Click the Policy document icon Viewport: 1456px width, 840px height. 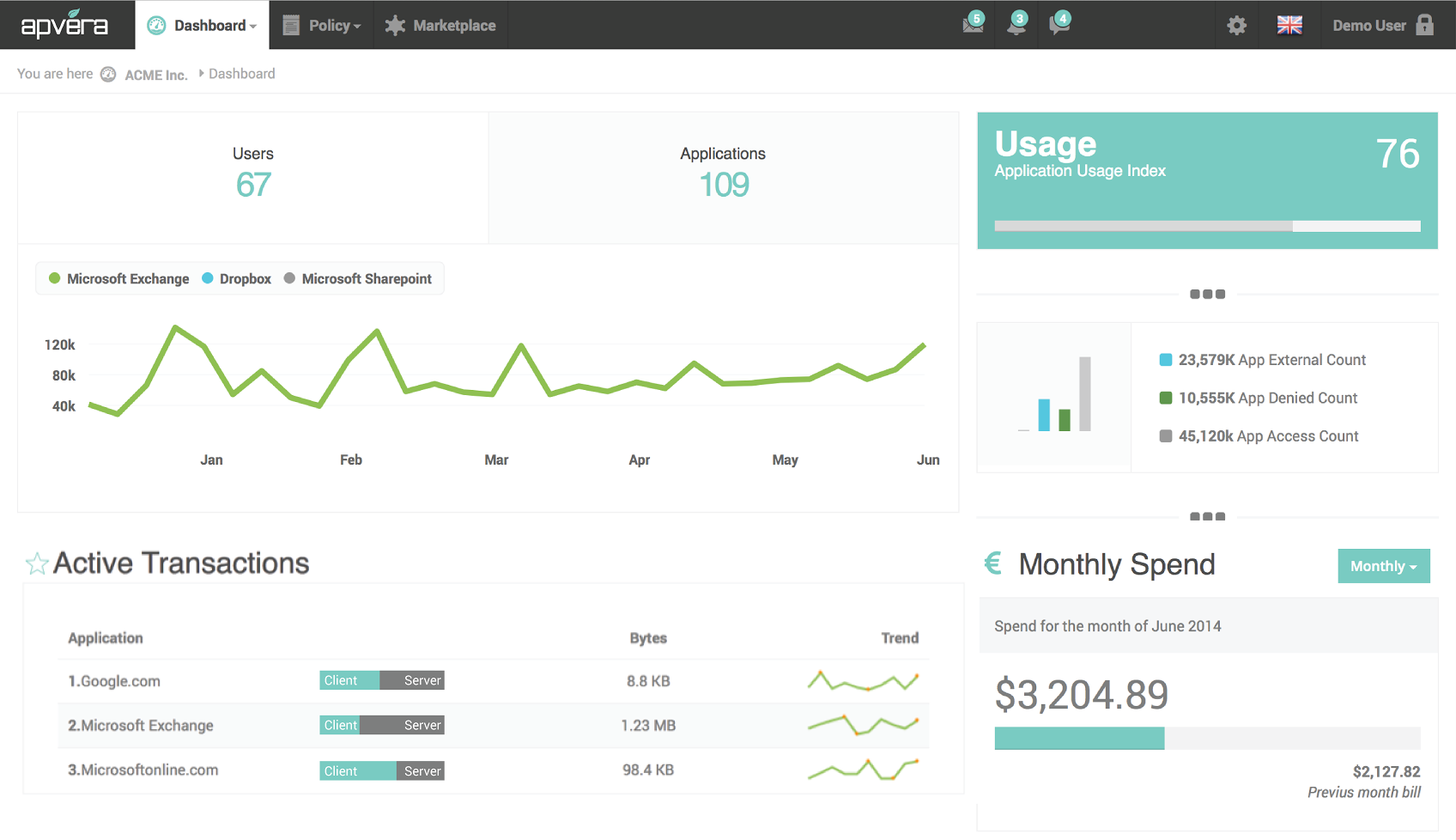pos(291,25)
